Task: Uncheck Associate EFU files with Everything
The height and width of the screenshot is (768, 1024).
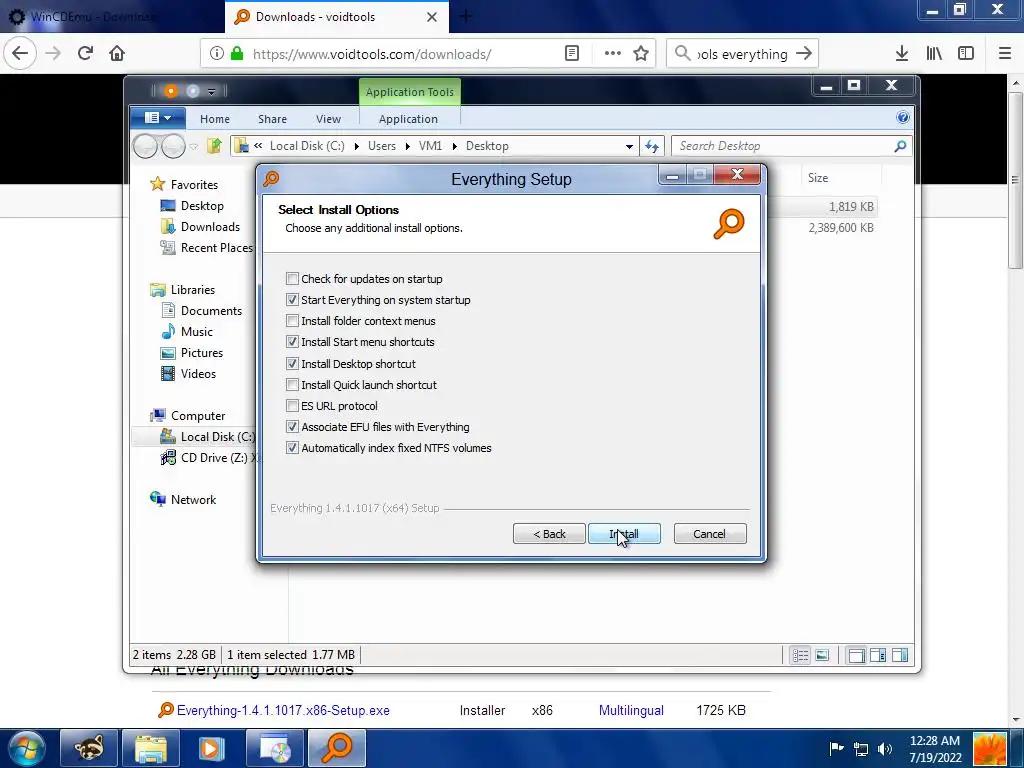Action: [x=292, y=426]
